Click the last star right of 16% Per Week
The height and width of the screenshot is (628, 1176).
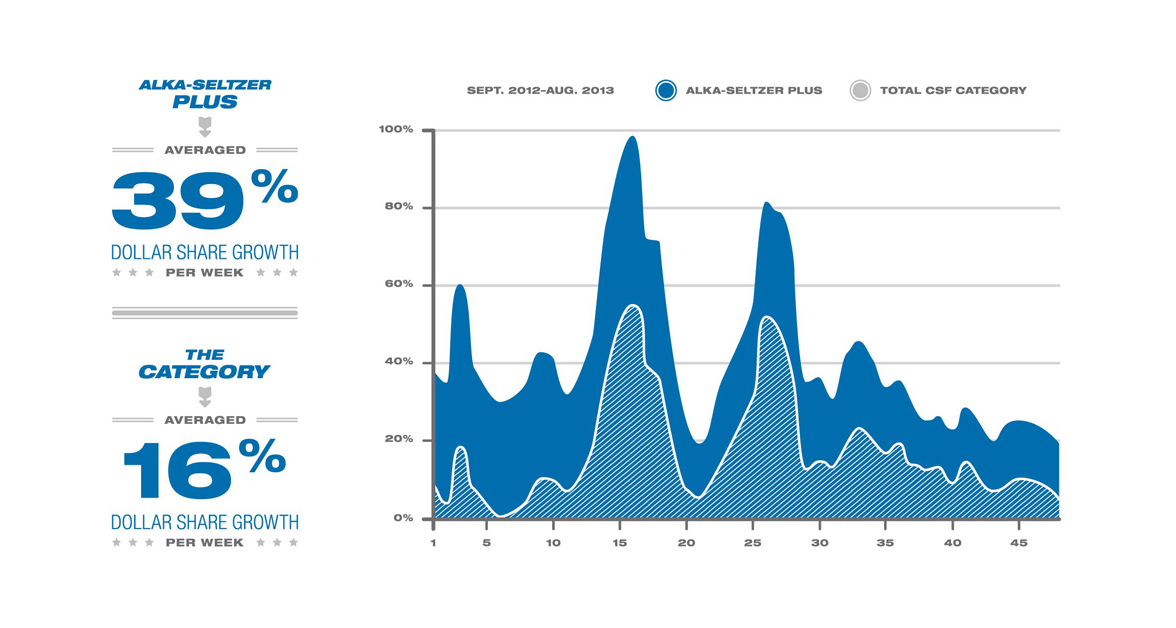pos(293,543)
